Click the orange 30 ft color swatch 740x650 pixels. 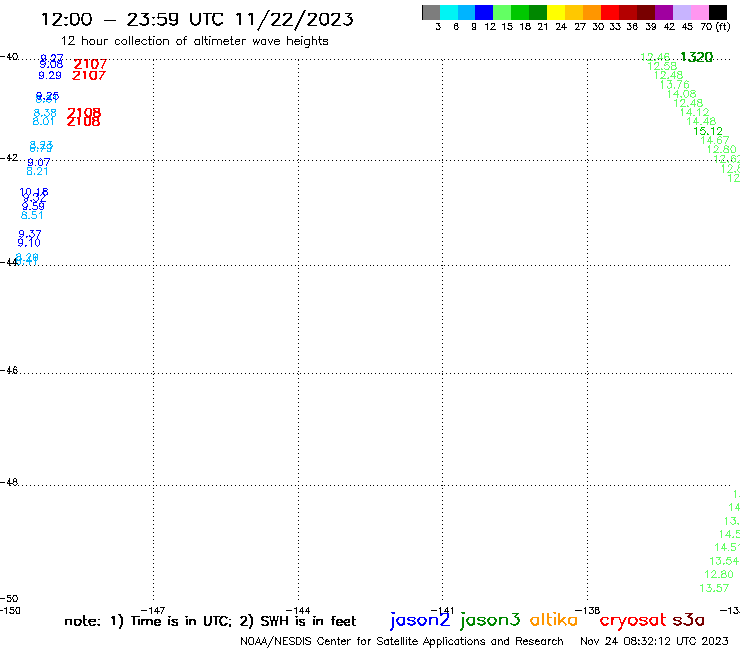click(x=592, y=12)
